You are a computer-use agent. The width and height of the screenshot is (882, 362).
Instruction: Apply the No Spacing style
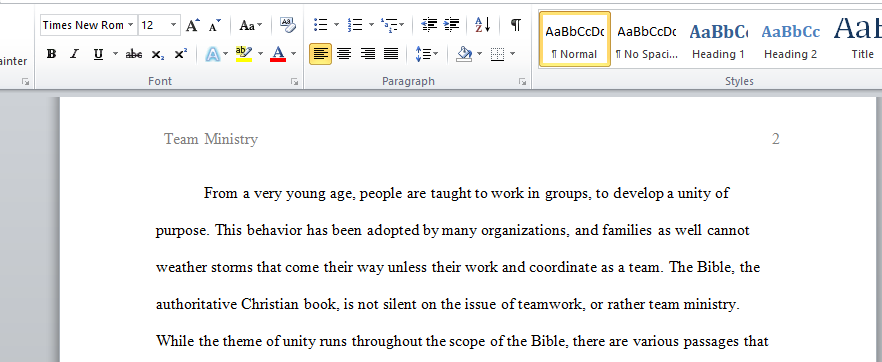(647, 39)
